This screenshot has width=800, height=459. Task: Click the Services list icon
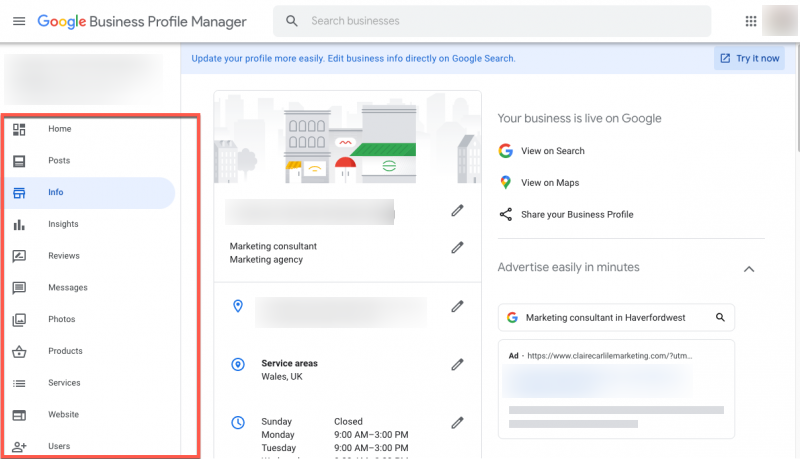click(19, 383)
